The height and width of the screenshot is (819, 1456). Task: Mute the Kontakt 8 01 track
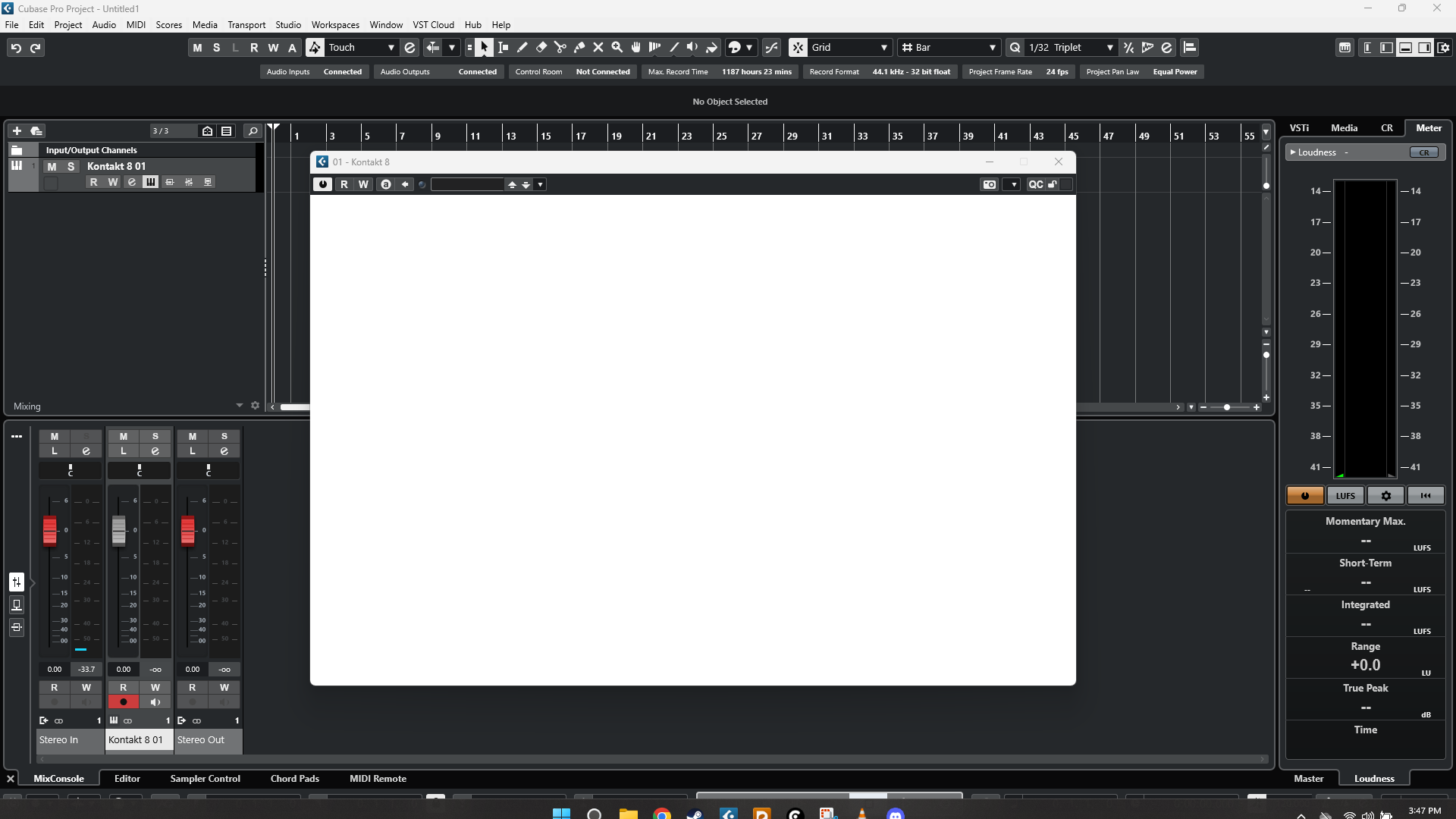click(x=52, y=166)
